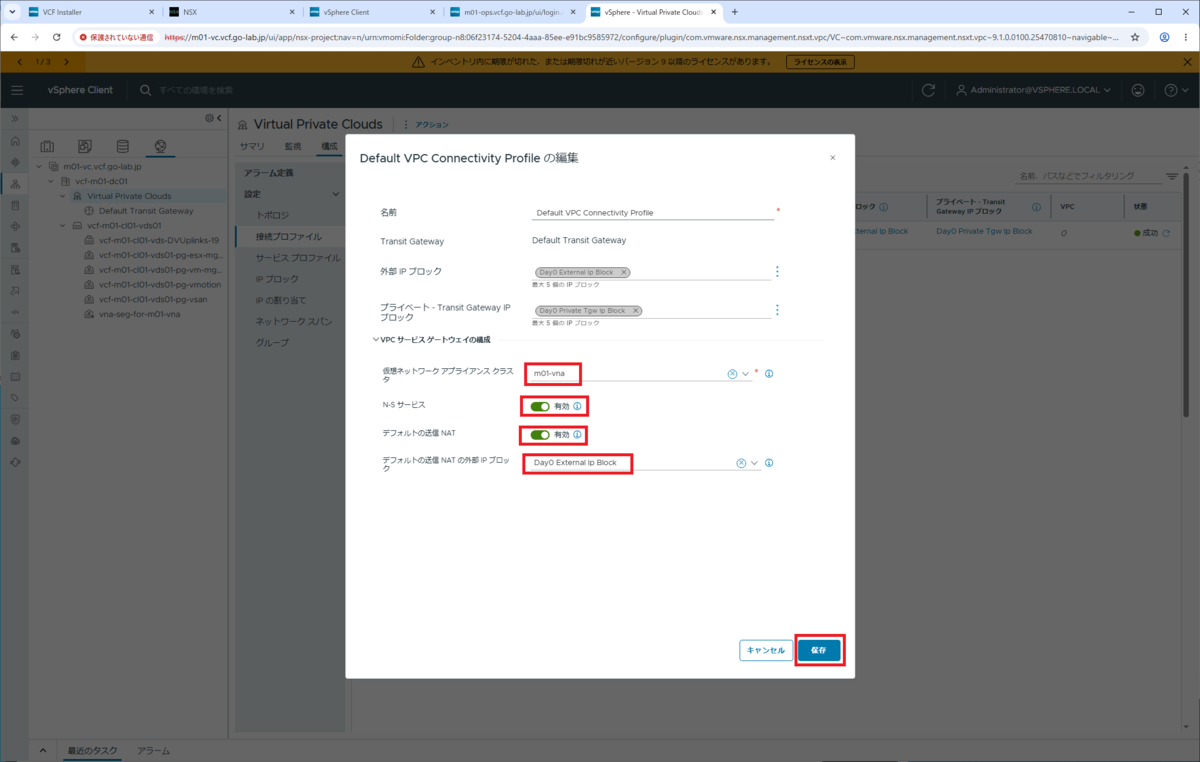Open actions menu for 外部 IP ブロック

point(777,272)
